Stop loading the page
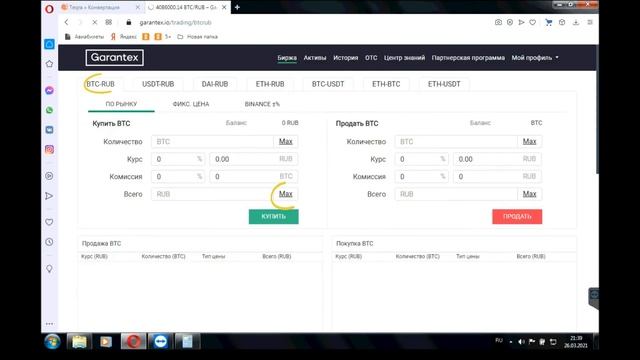640x360 pixels. [x=94, y=22]
